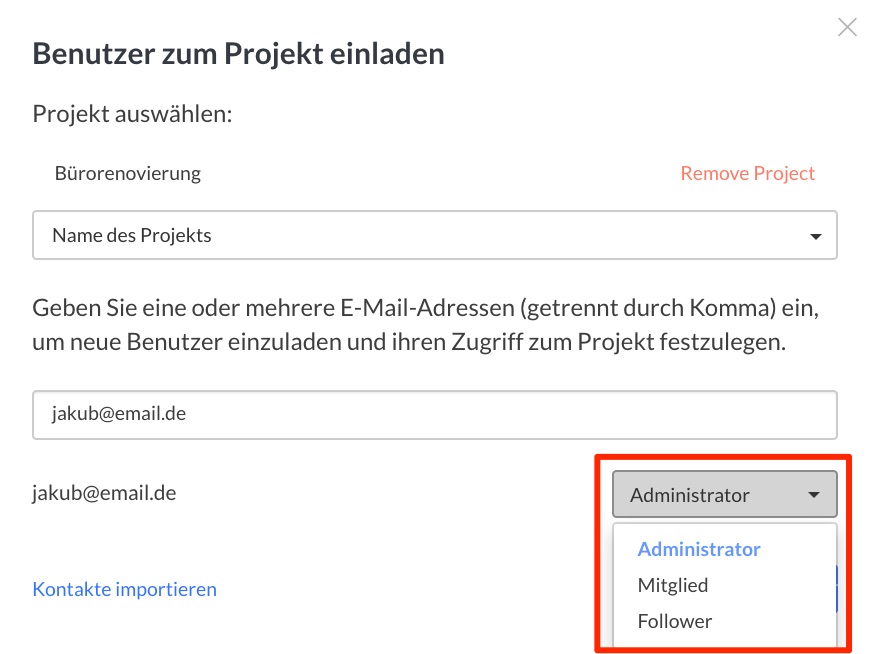Image resolution: width=872 pixels, height=654 pixels.
Task: Click second instruction line about Zugriff zum Projekt
Action: [x=409, y=342]
